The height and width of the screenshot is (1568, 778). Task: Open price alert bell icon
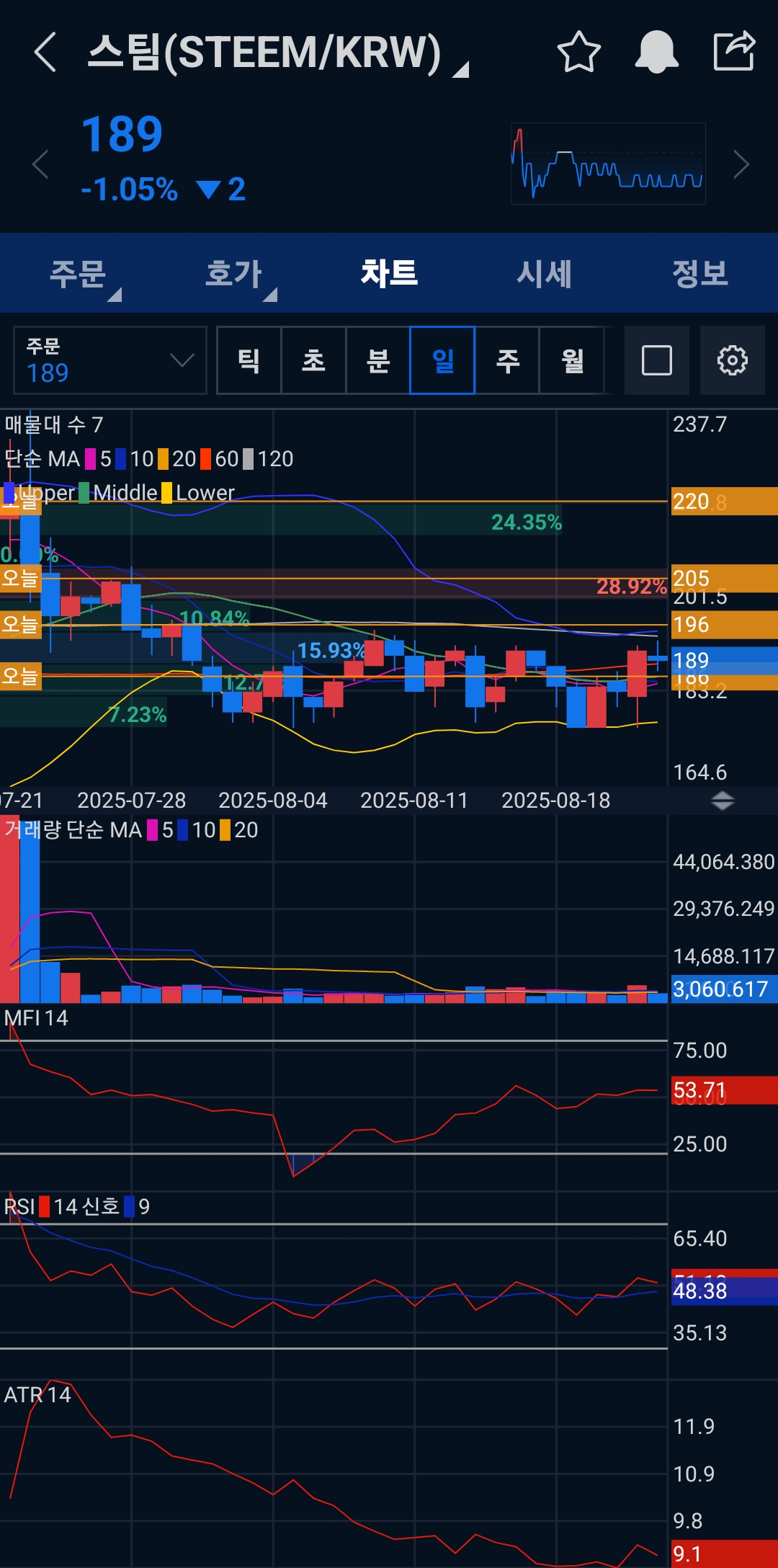click(656, 52)
